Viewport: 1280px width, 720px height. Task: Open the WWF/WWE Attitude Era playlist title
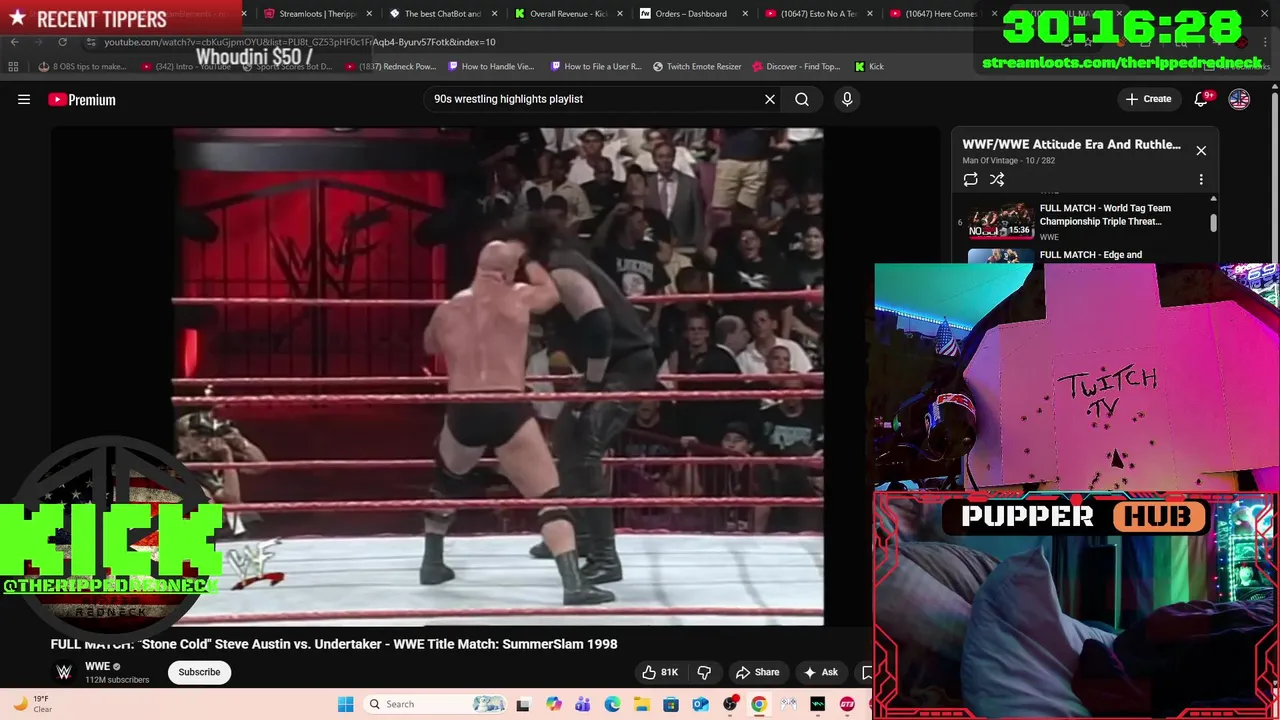point(1071,144)
